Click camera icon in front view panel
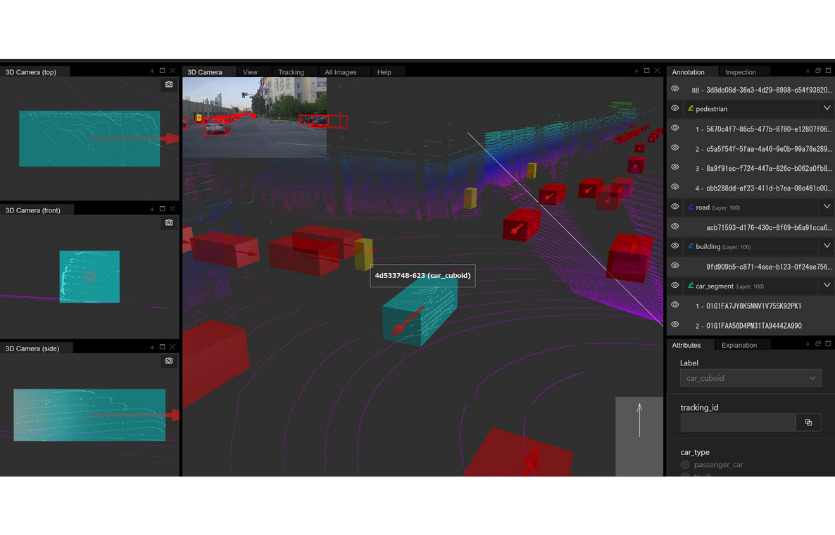835x535 pixels. [x=169, y=223]
